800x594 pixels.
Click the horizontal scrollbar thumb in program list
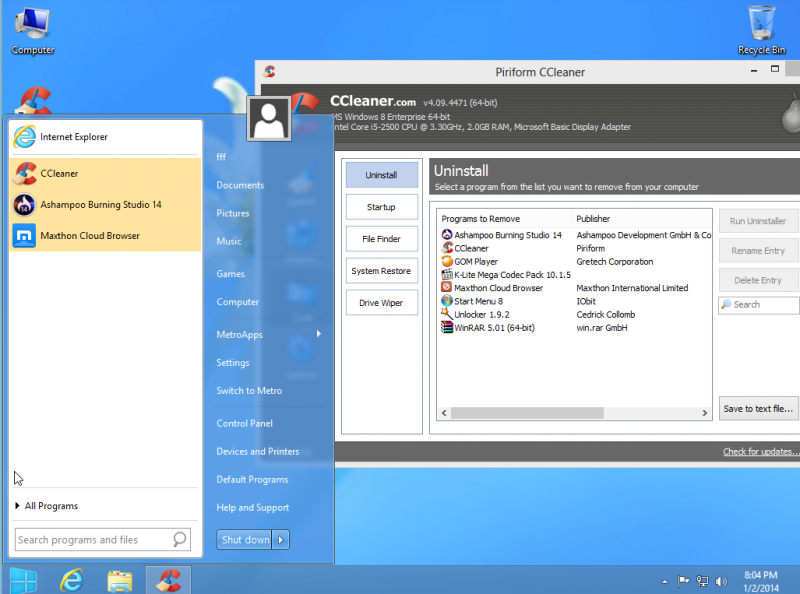(x=527, y=413)
